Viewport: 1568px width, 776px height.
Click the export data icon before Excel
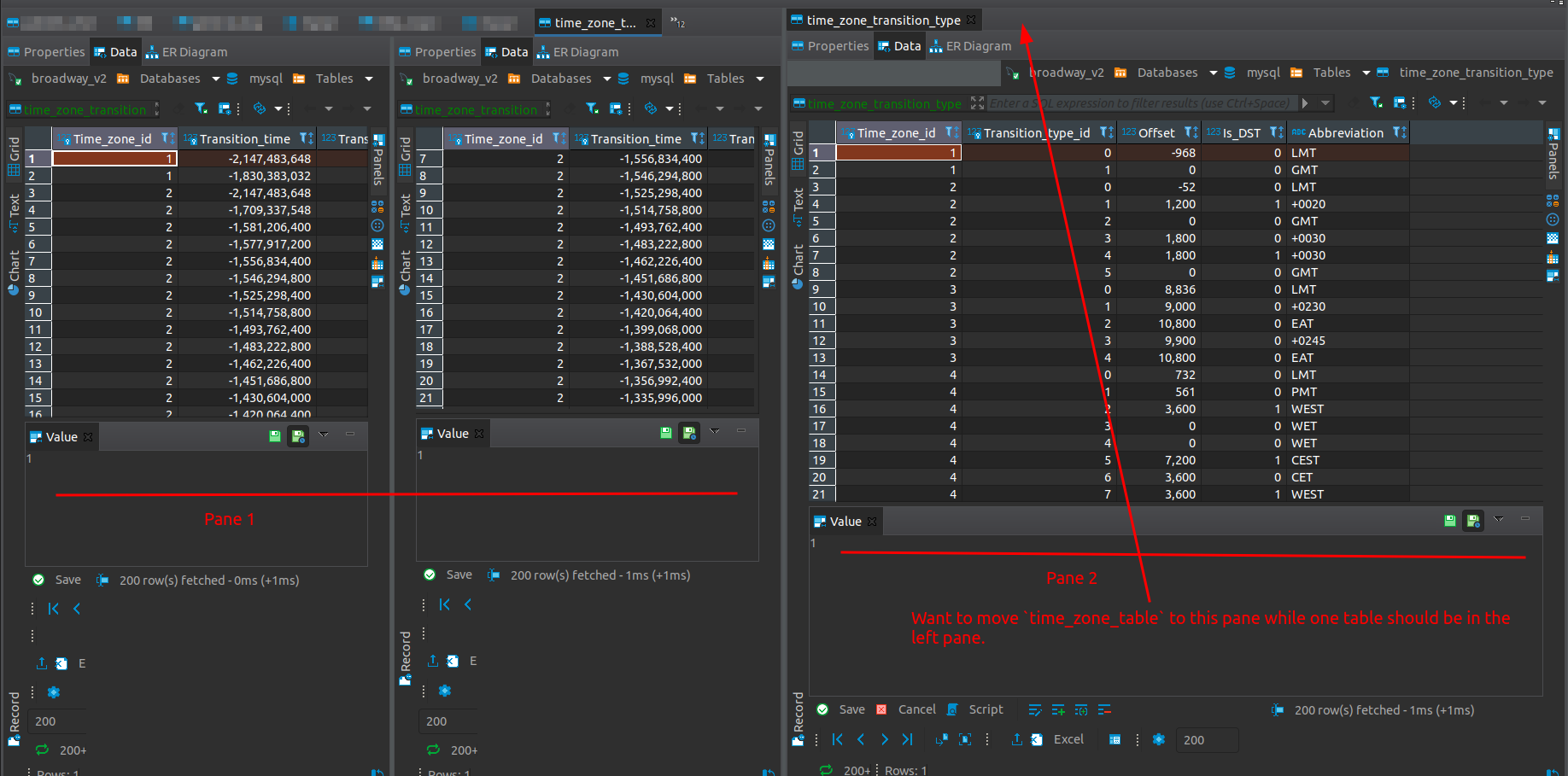pos(1016,739)
